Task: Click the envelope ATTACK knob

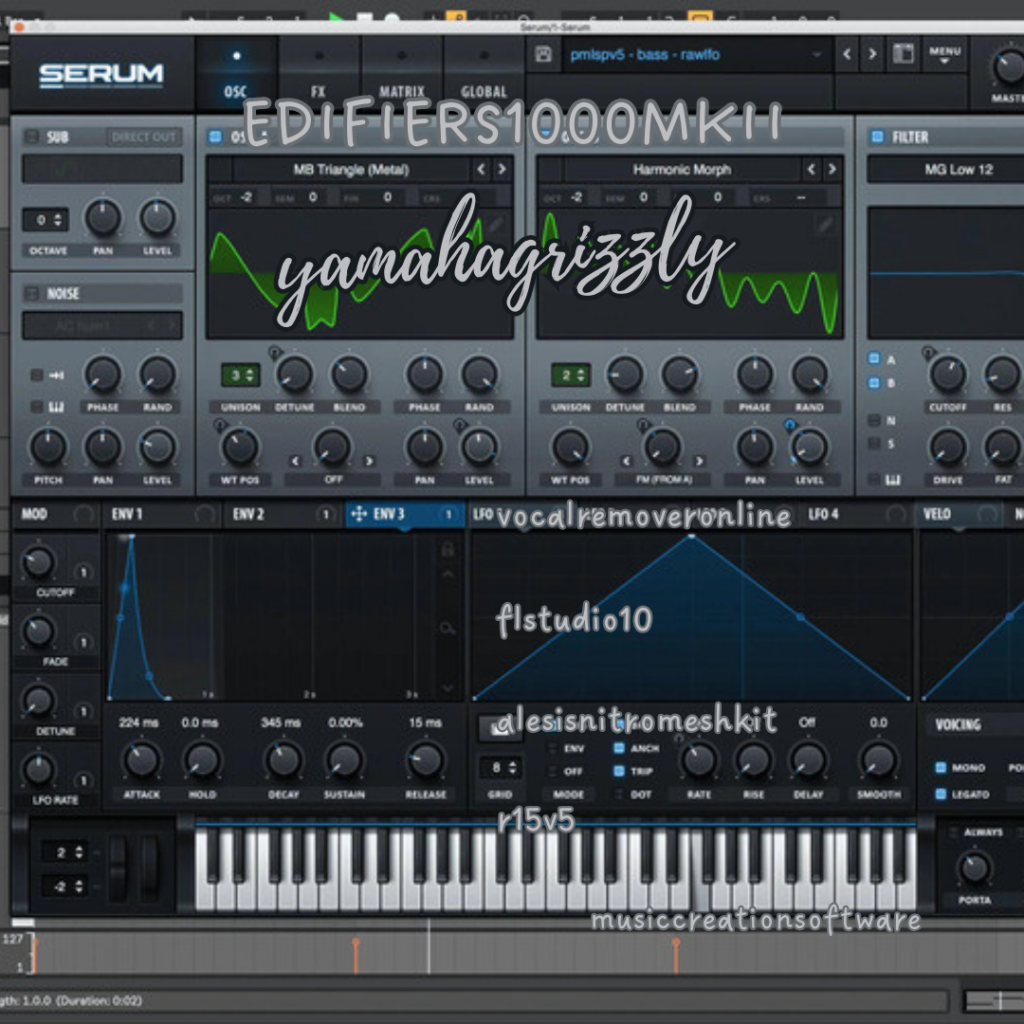Action: pos(141,760)
